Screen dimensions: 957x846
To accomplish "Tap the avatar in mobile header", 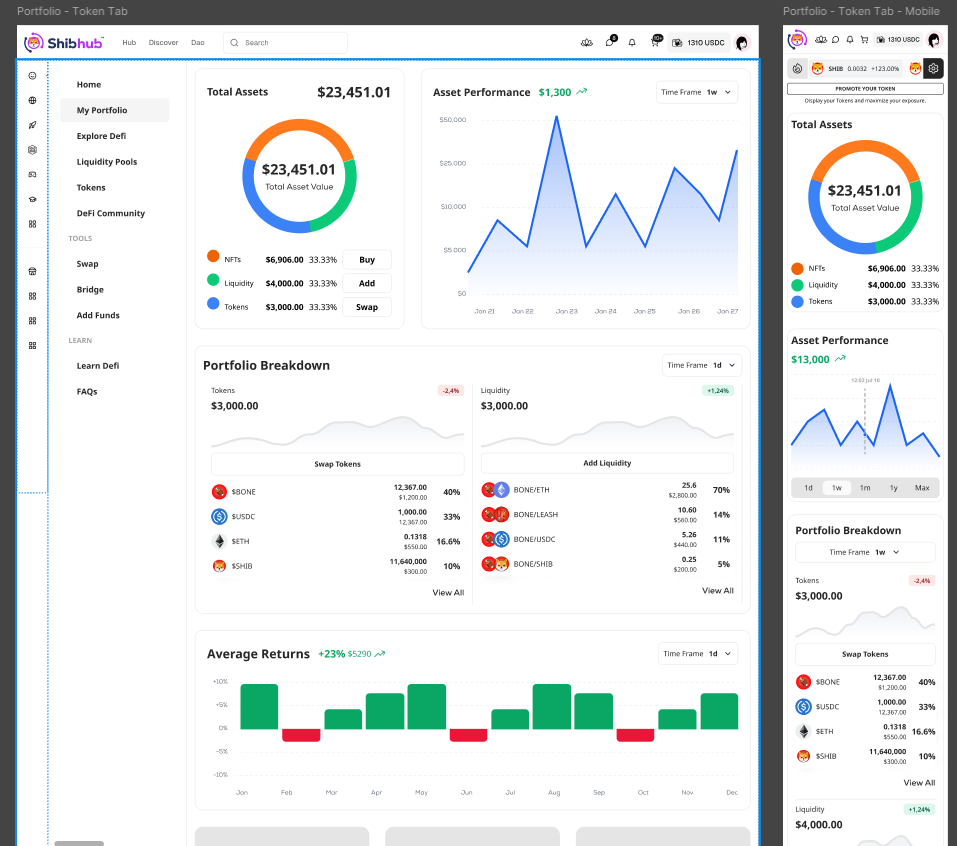I will click(934, 40).
